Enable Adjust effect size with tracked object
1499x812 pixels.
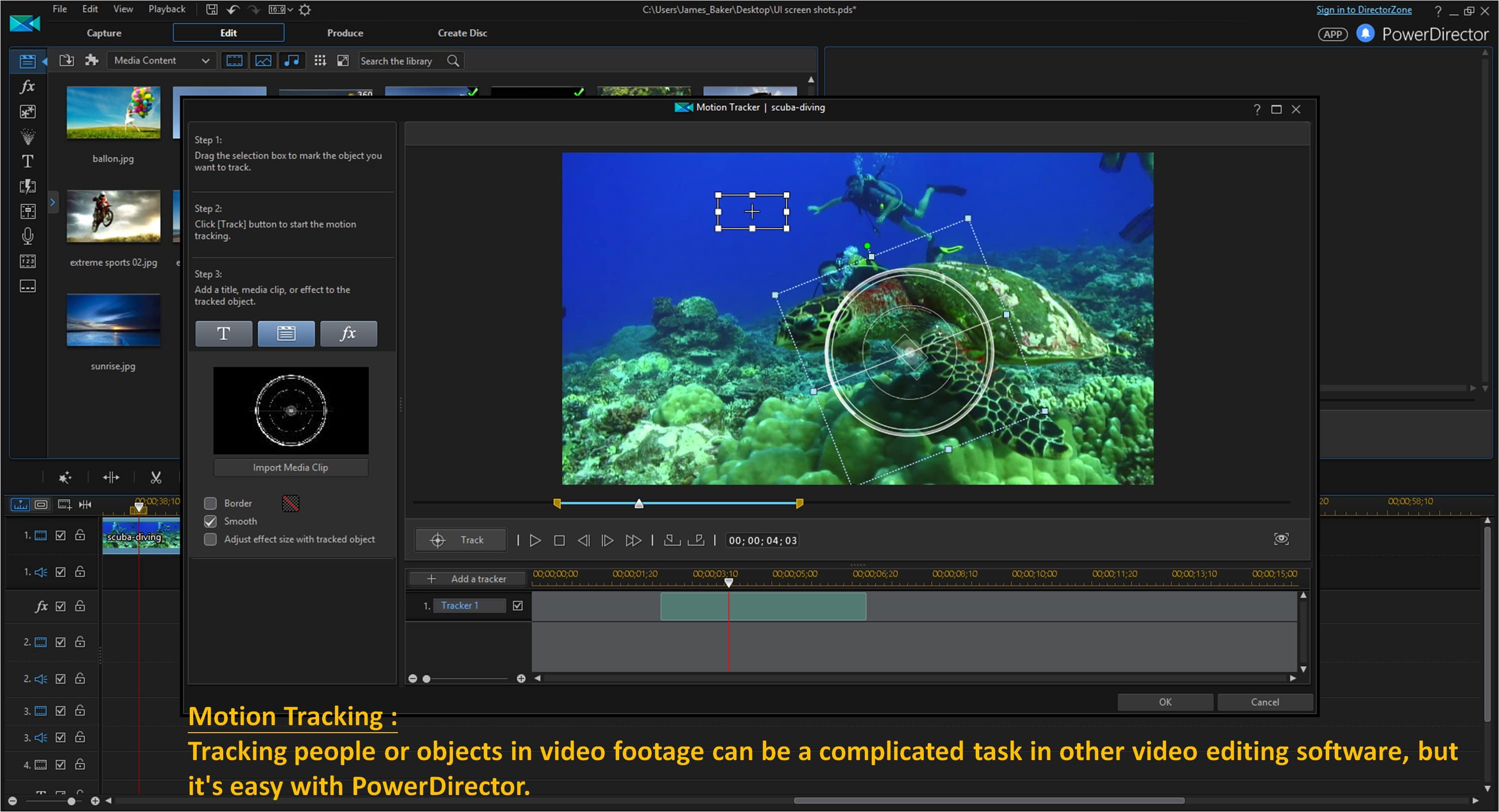click(211, 540)
